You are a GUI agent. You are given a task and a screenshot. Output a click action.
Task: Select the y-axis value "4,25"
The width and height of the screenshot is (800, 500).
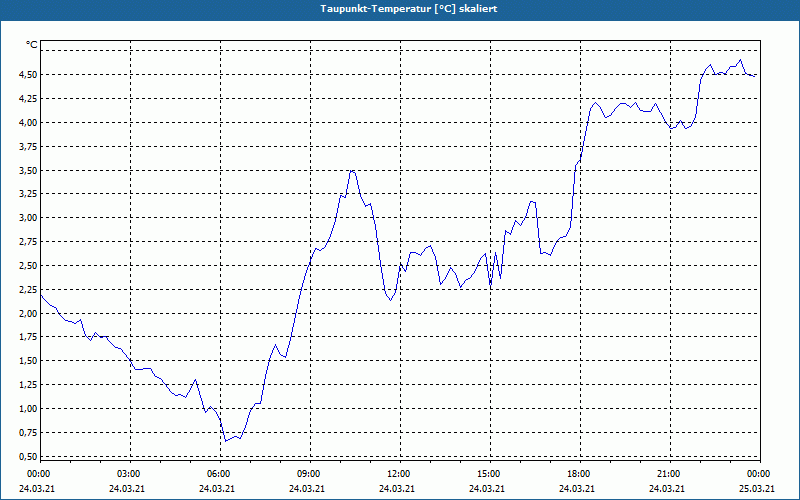pos(29,98)
